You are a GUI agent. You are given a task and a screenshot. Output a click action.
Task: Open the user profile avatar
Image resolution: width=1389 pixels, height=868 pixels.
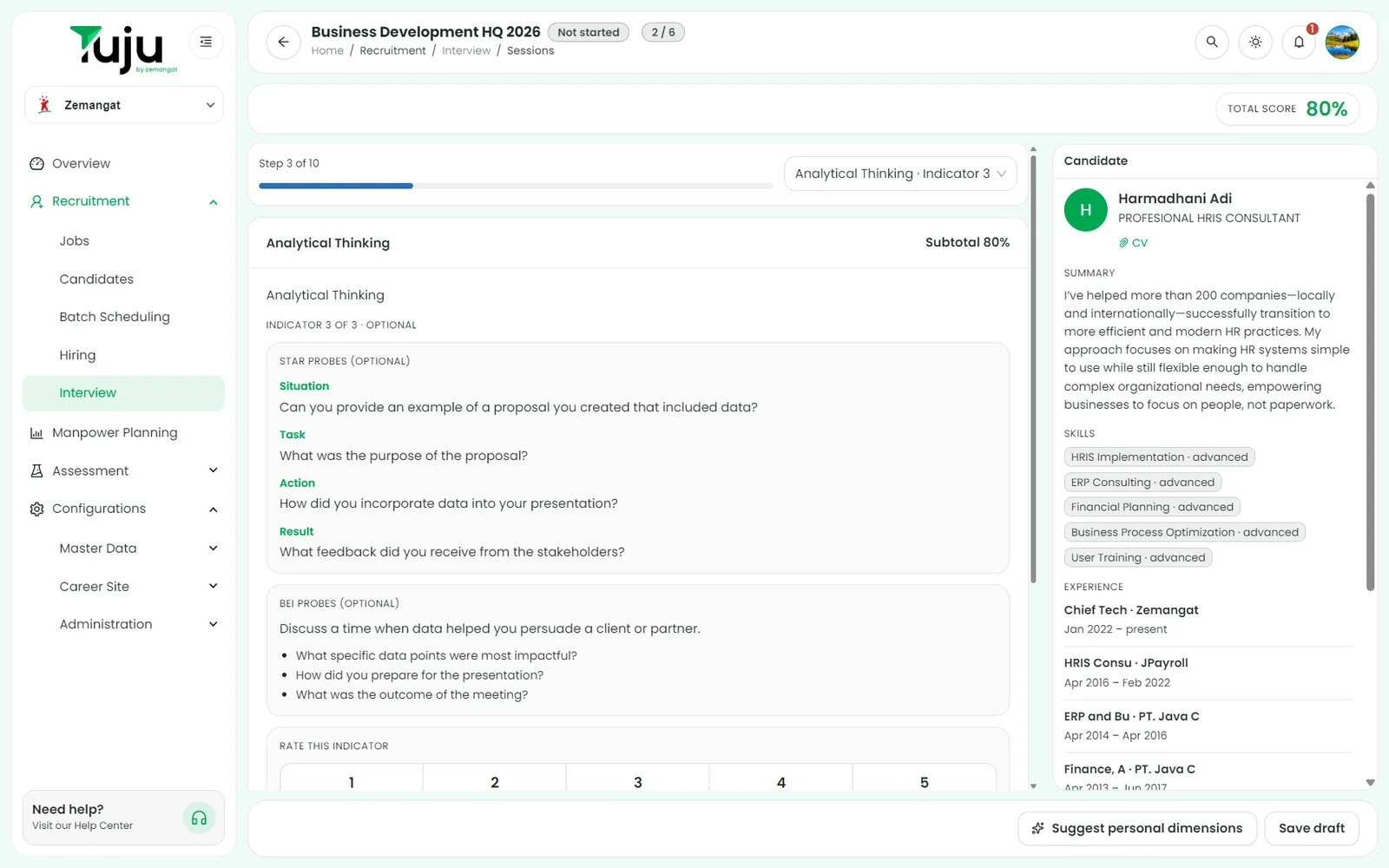pos(1342,42)
